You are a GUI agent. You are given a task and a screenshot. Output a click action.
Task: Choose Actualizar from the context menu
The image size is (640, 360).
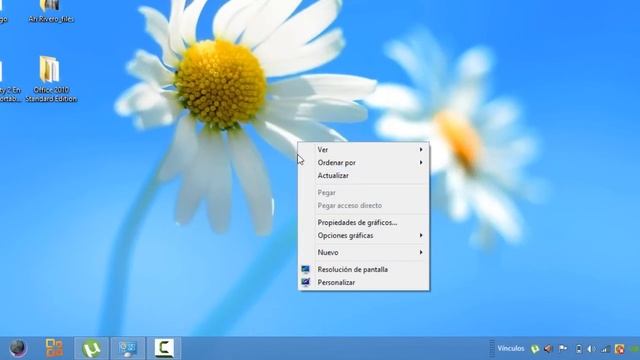tap(364, 176)
